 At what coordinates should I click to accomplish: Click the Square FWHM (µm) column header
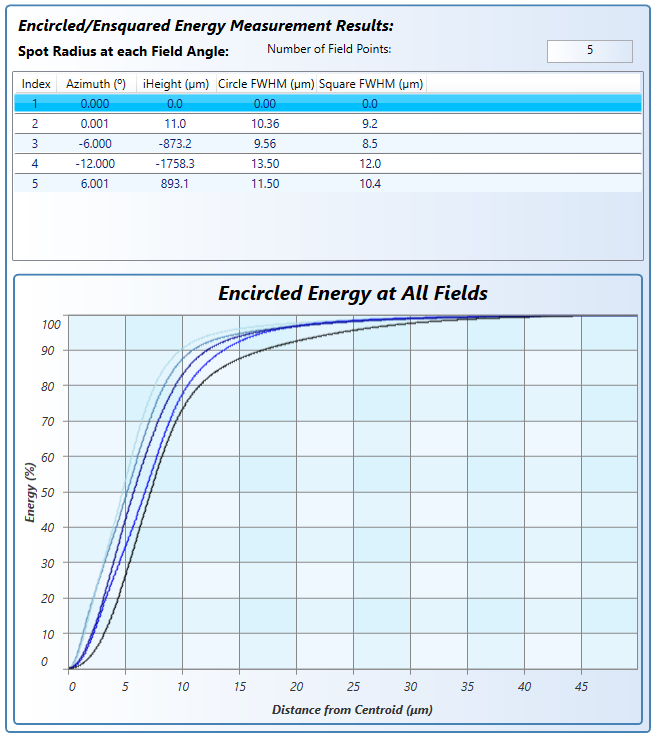click(370, 84)
